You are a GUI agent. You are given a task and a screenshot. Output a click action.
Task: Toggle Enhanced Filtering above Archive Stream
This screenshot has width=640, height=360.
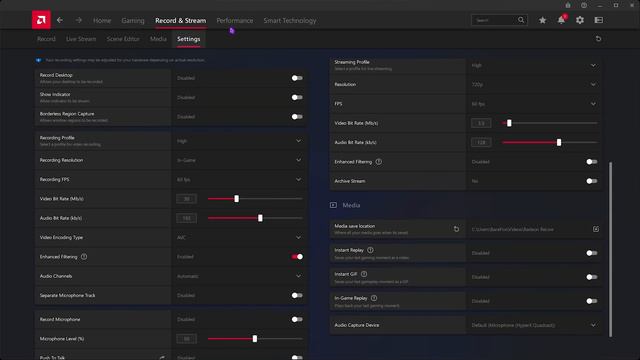click(592, 162)
